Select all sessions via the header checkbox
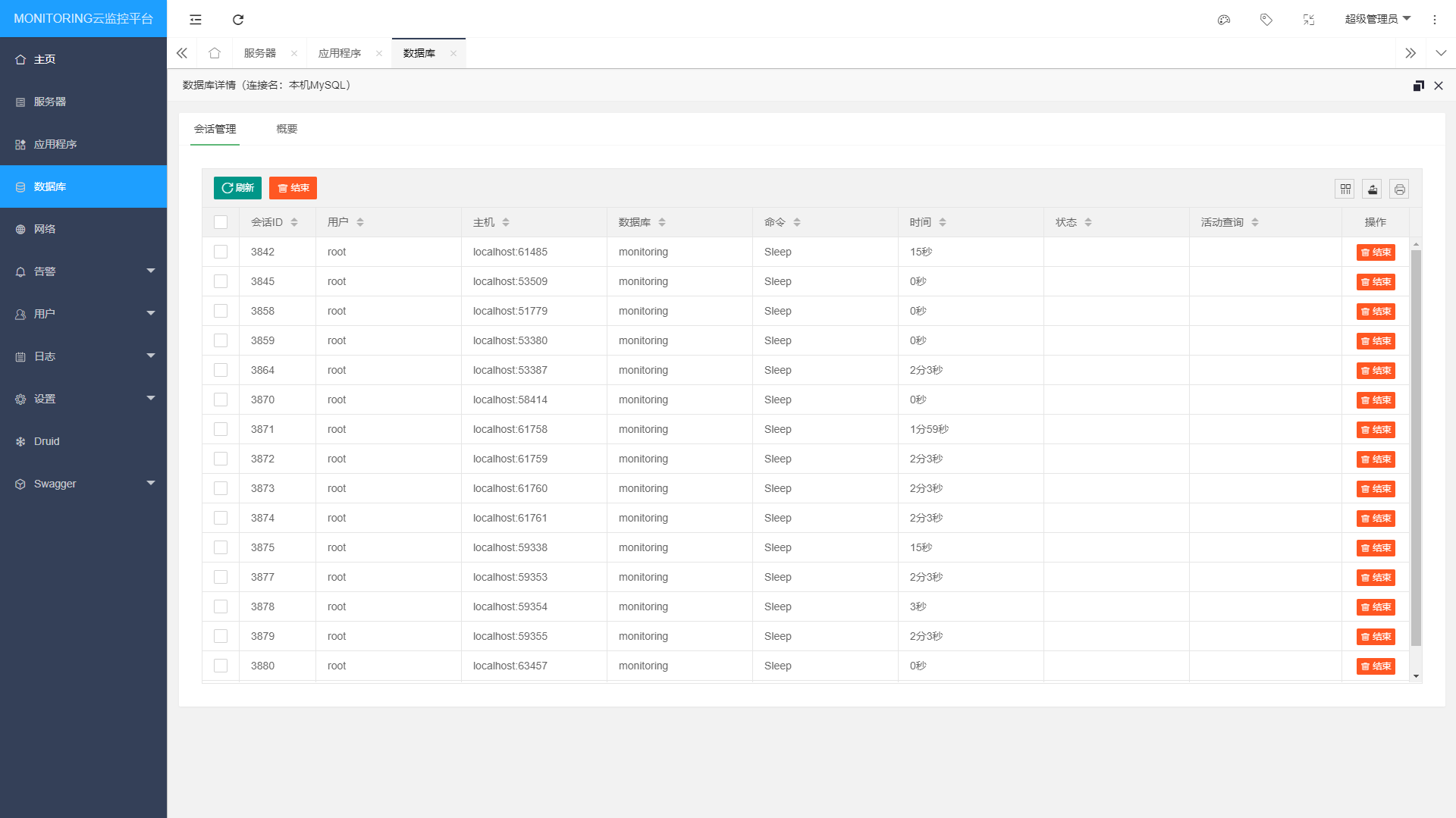 tap(221, 222)
